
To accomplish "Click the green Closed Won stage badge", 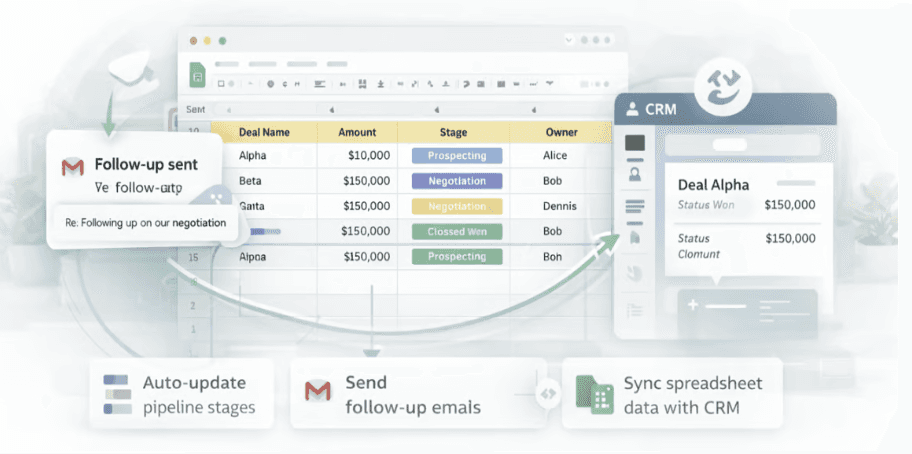I will (456, 231).
